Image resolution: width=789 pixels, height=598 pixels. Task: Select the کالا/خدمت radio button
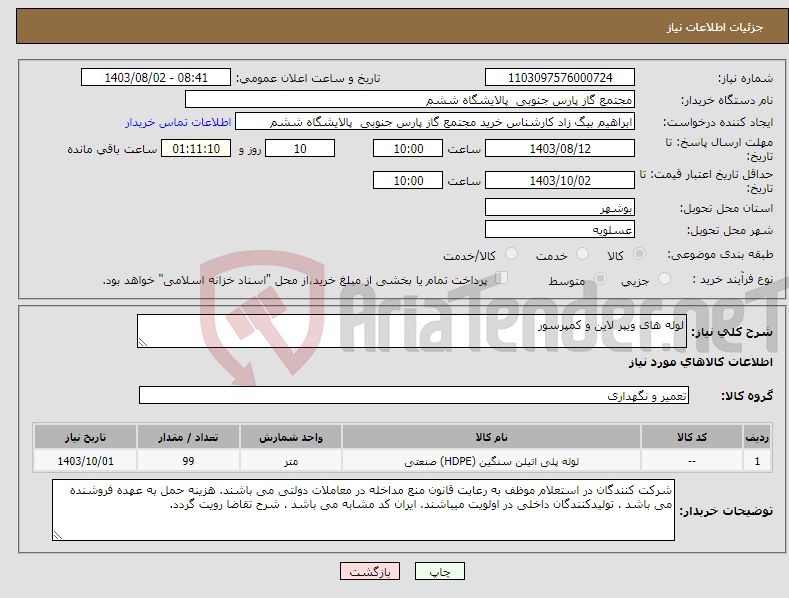click(511, 254)
